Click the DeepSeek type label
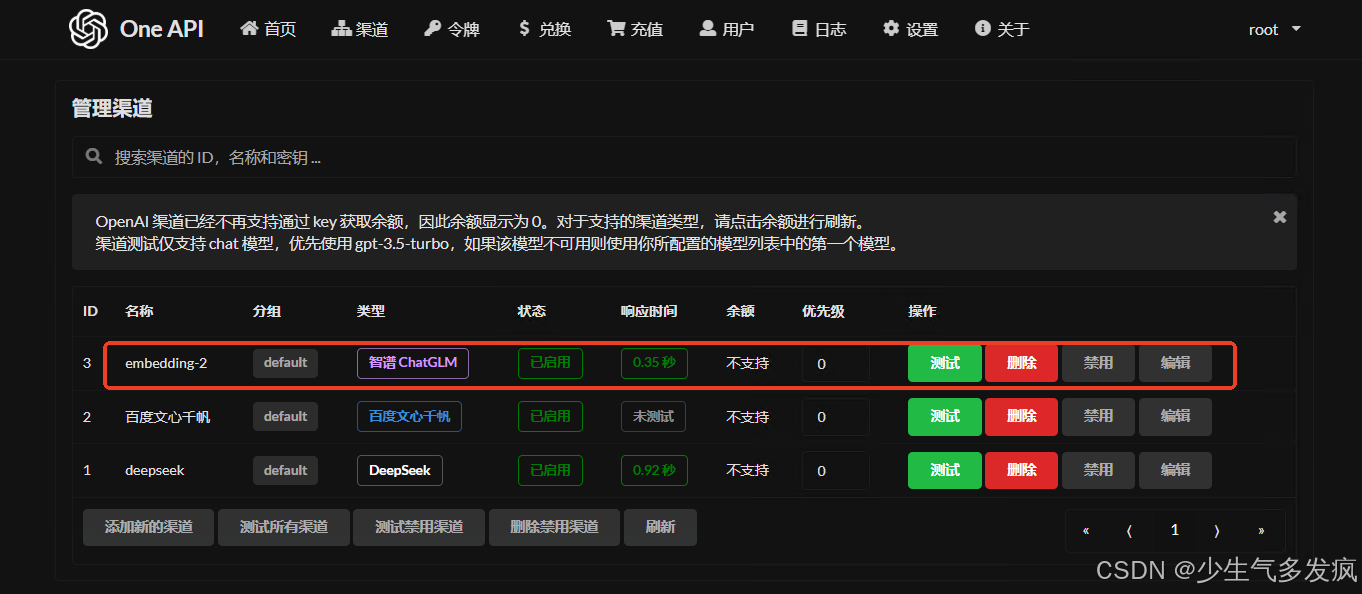The image size is (1362, 594). 400,470
